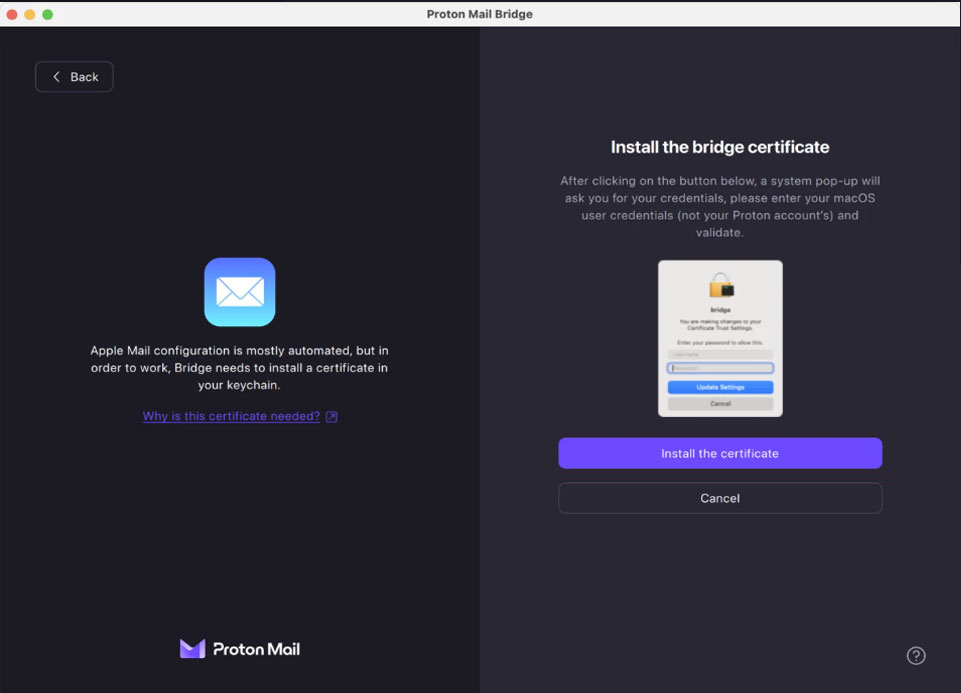Screen dimensions: 961x693
Task: Open the 'Why is this certificate needed?' link
Action: (231, 416)
